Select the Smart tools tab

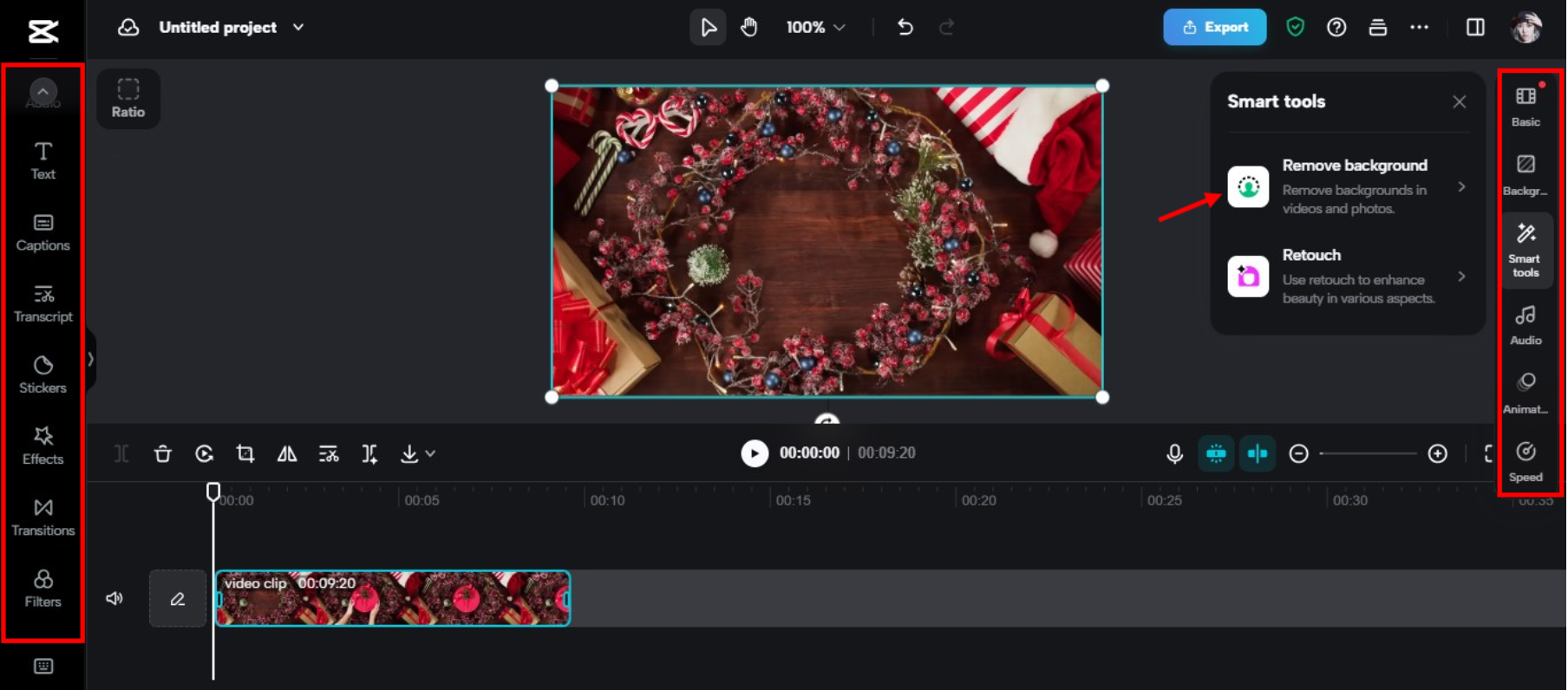pyautogui.click(x=1526, y=251)
